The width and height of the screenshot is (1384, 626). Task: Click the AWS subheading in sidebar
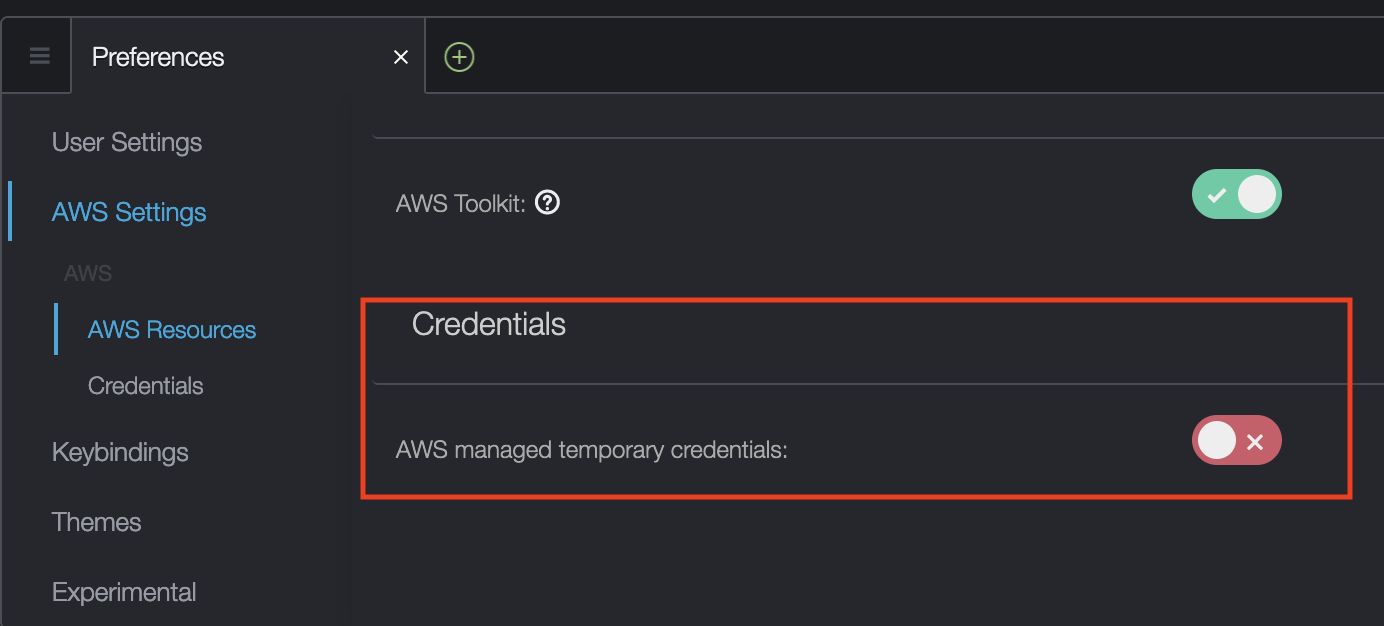click(88, 273)
